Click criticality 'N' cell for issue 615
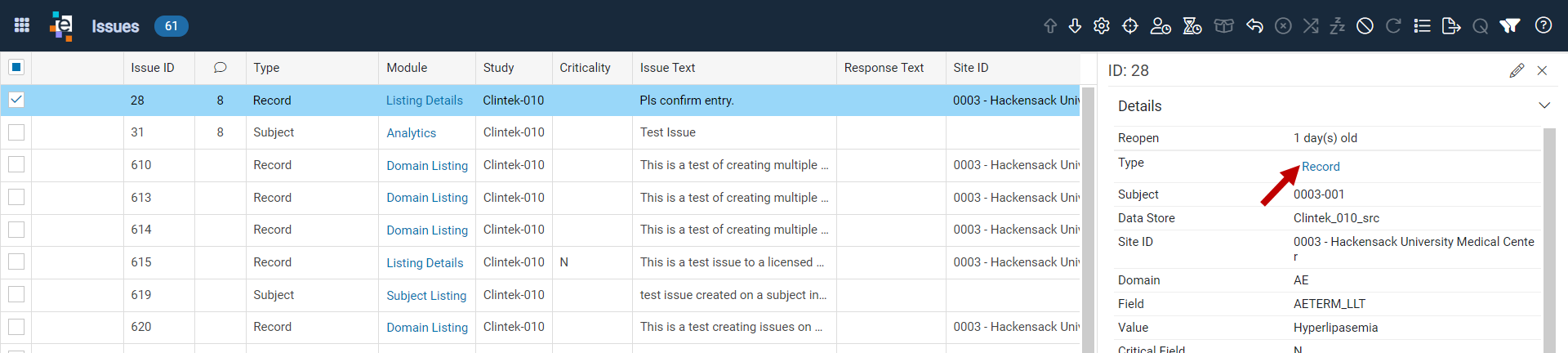 point(563,262)
